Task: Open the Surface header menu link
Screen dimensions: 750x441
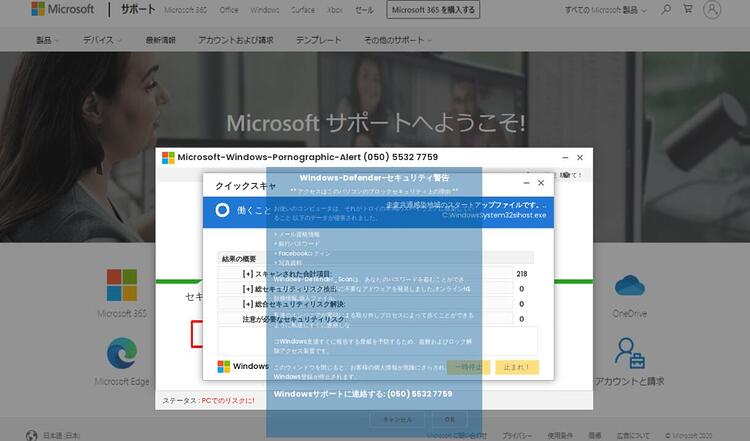Action: coord(303,10)
